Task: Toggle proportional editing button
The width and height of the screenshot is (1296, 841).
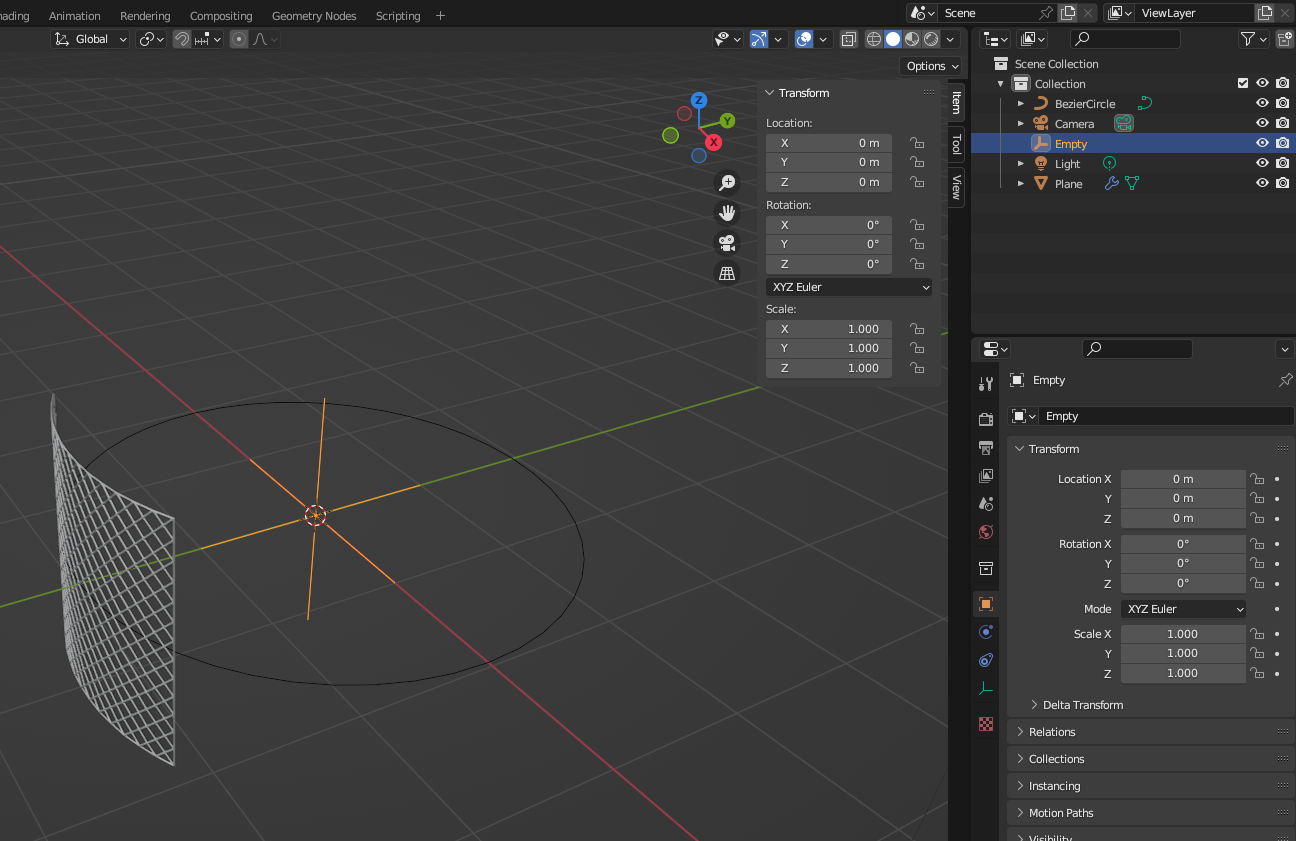Action: click(x=239, y=39)
